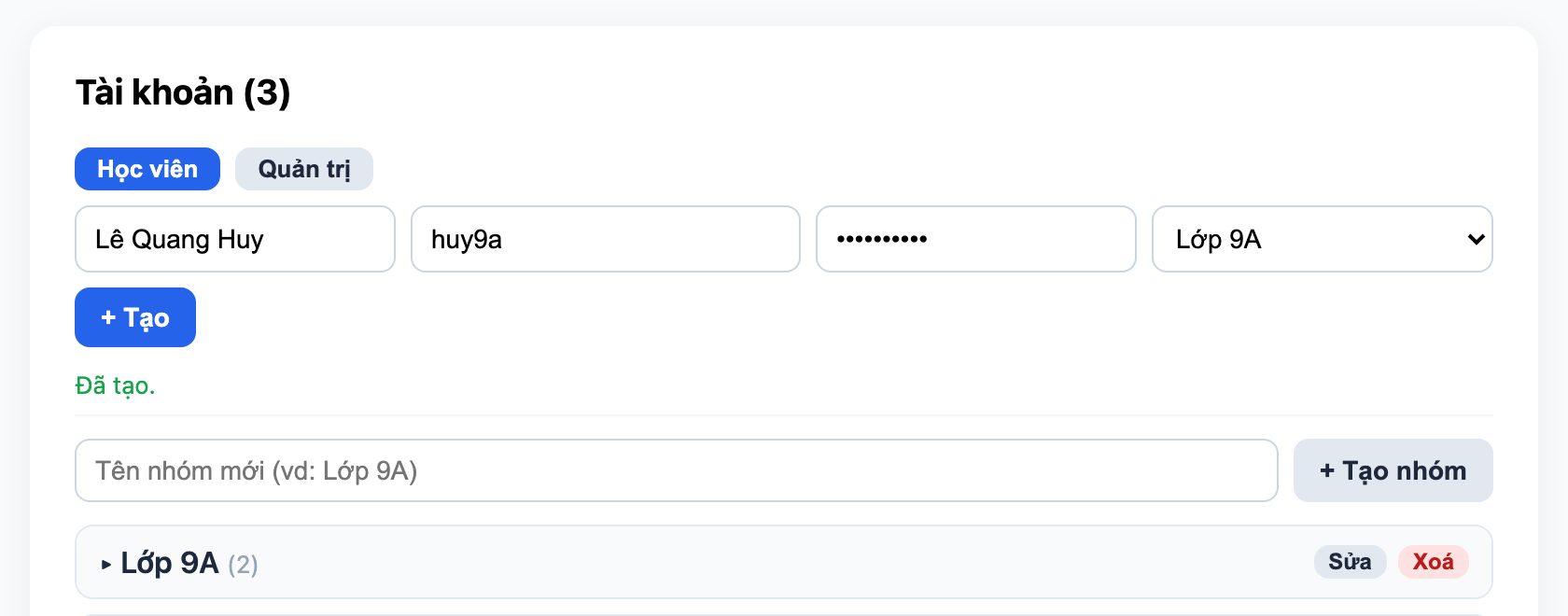1568x616 pixels.
Task: Expand the Lớp 9A group triangle
Action: 106,565
